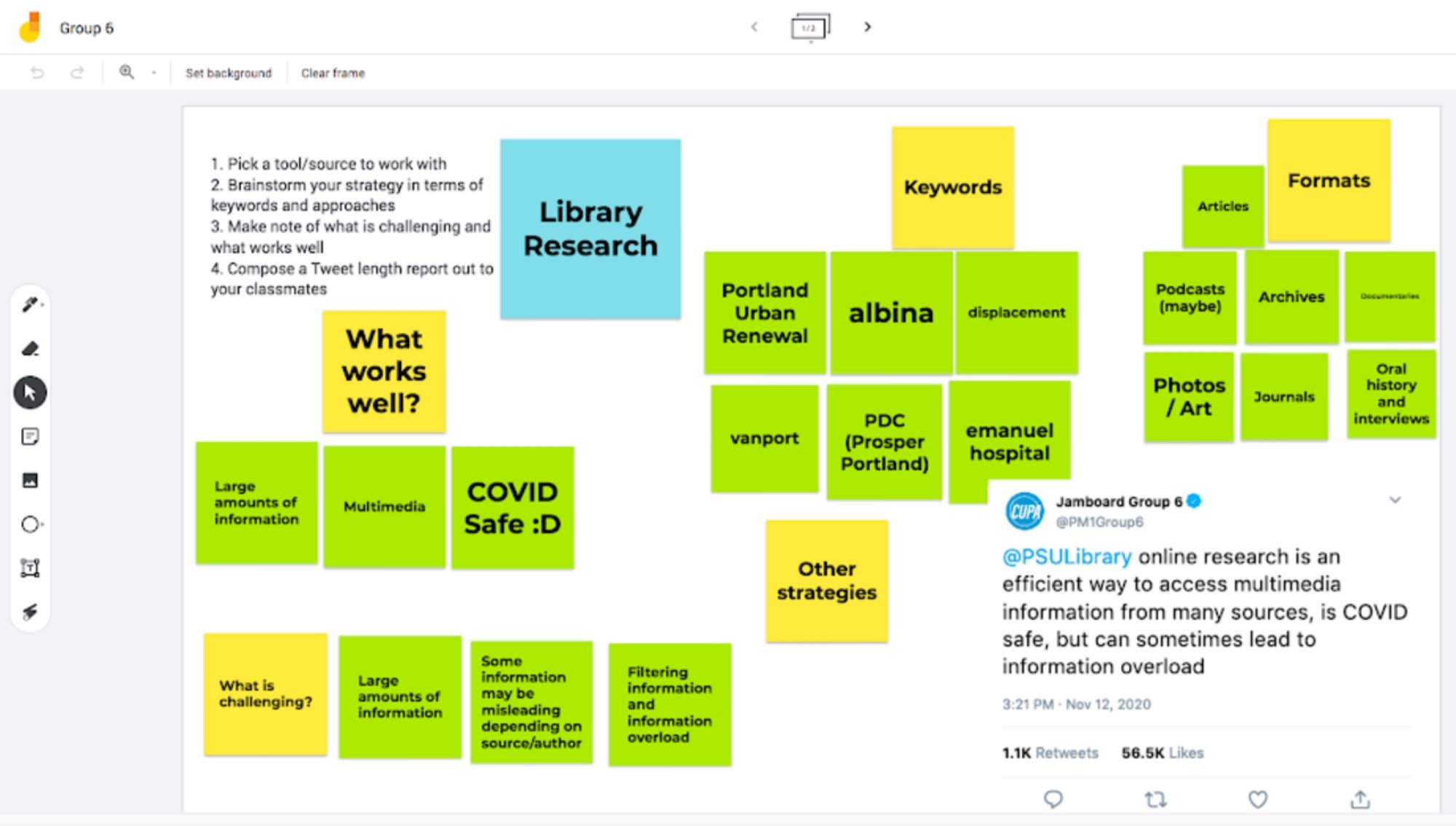Click the Undo arrow
This screenshot has height=826, width=1456.
37,73
